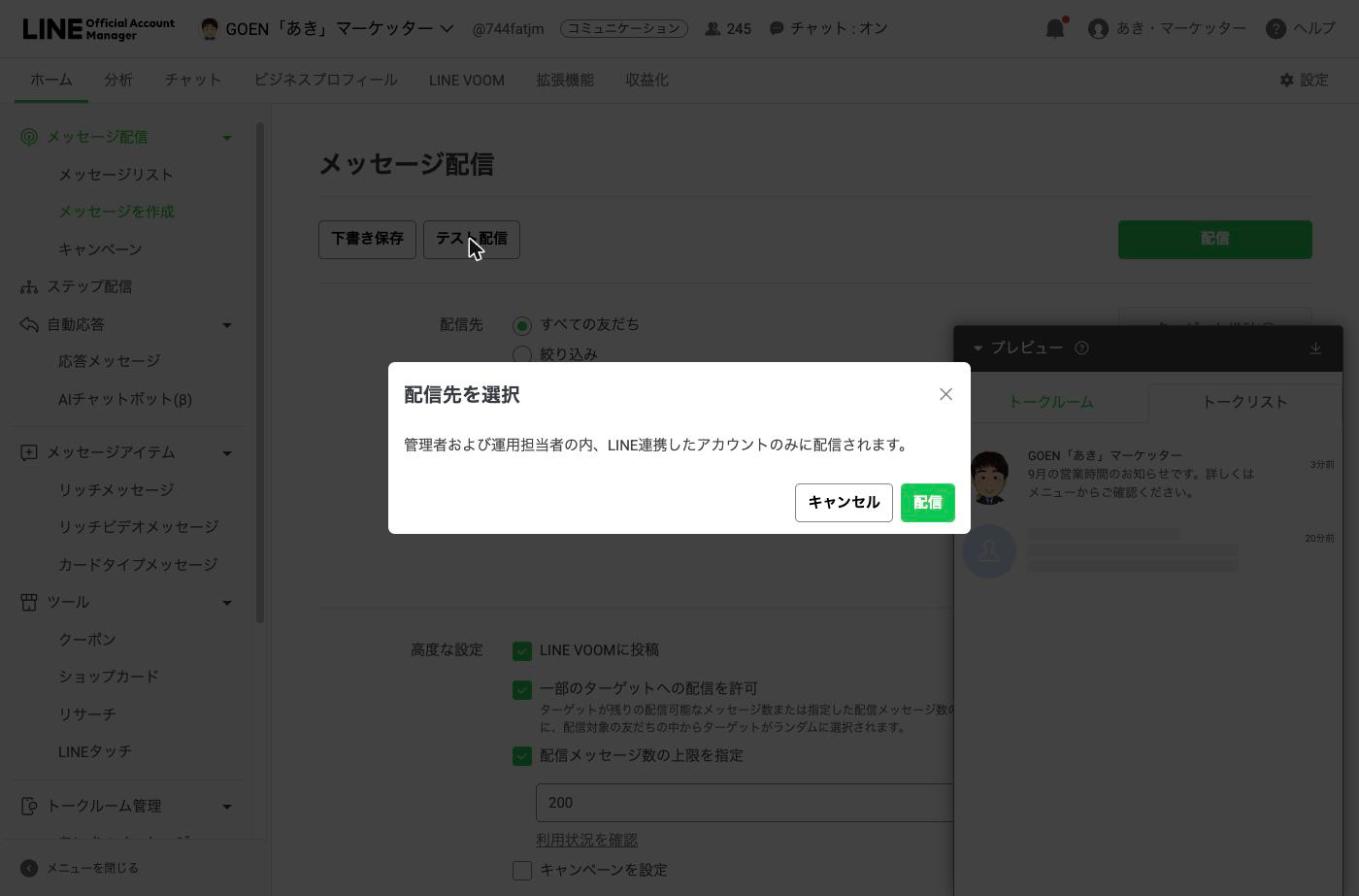Click the ツール shop icon

pos(29,602)
